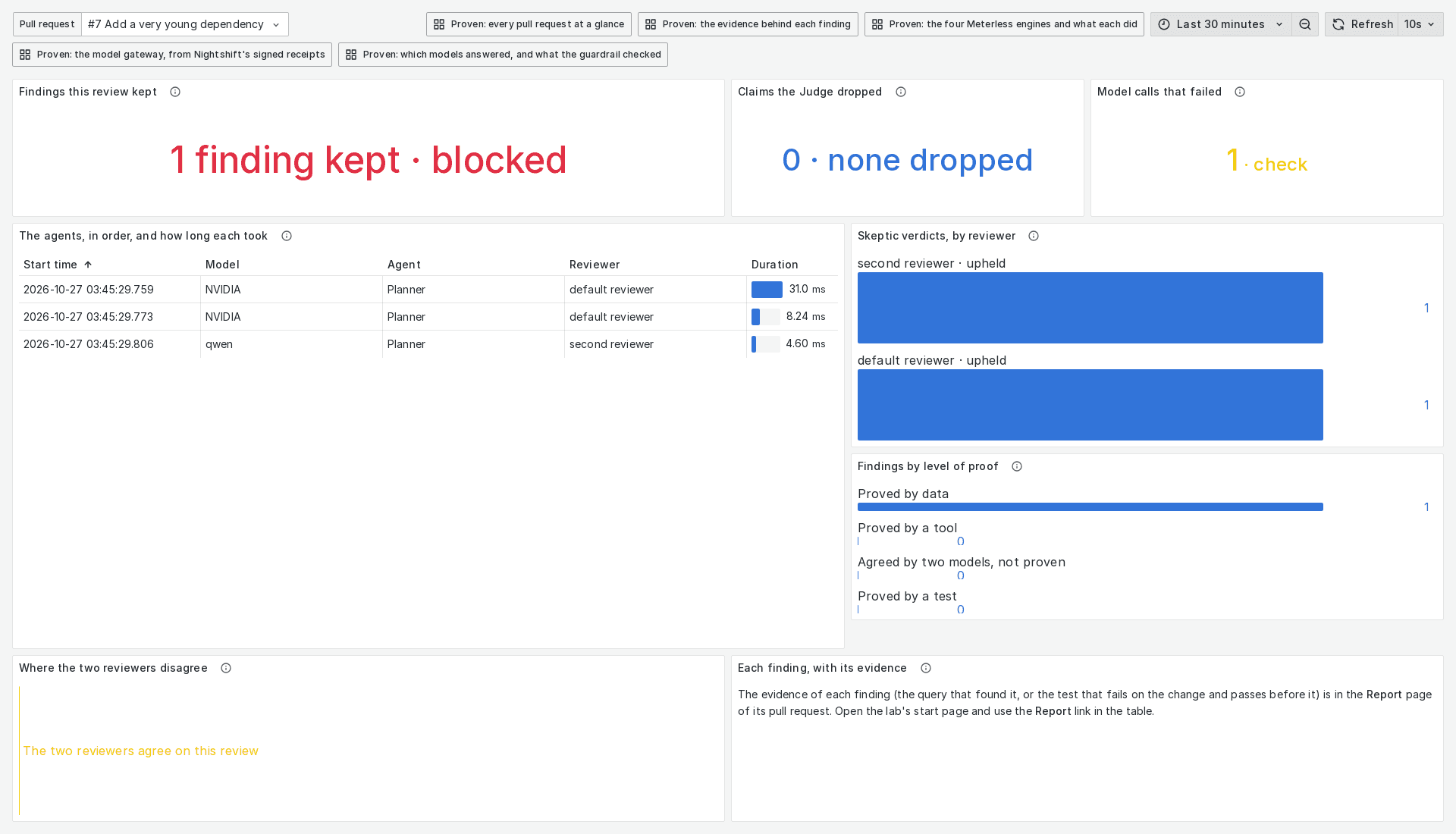1456x834 pixels.
Task: Open Proven: which models answered dashboard link
Action: [x=503, y=55]
